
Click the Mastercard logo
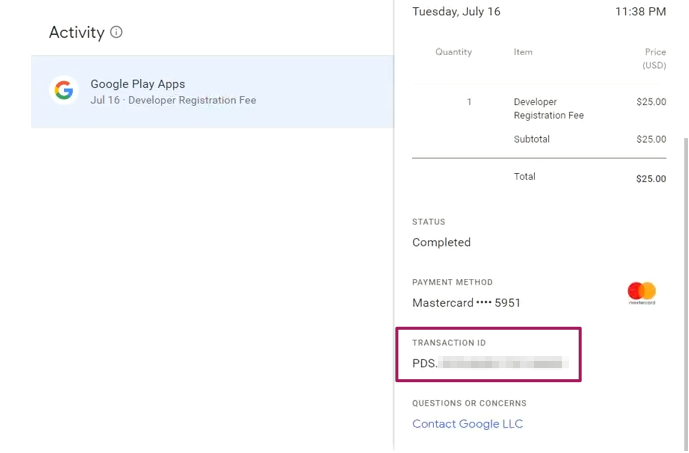641,293
